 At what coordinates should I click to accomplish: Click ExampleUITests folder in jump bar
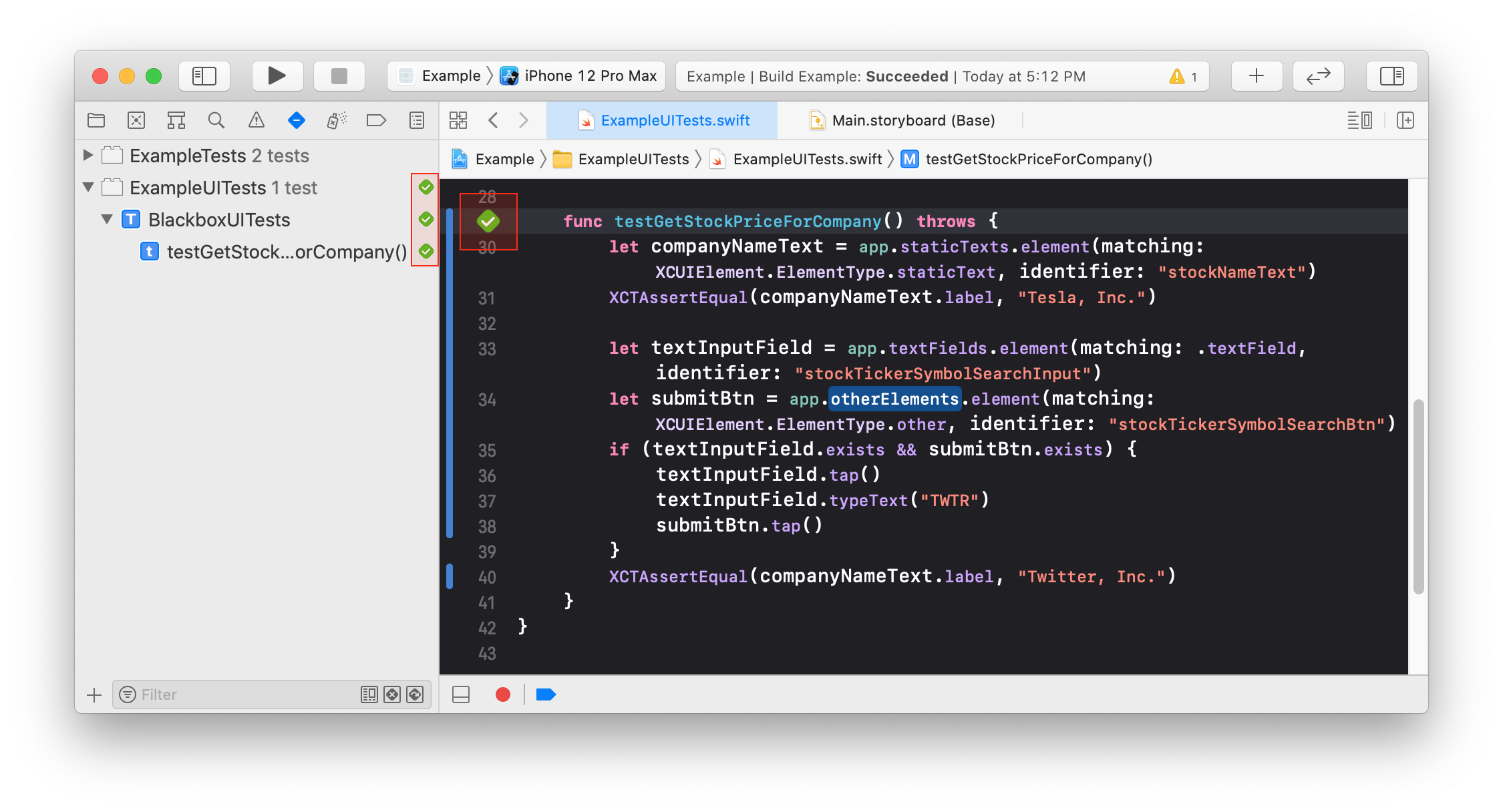click(x=621, y=159)
